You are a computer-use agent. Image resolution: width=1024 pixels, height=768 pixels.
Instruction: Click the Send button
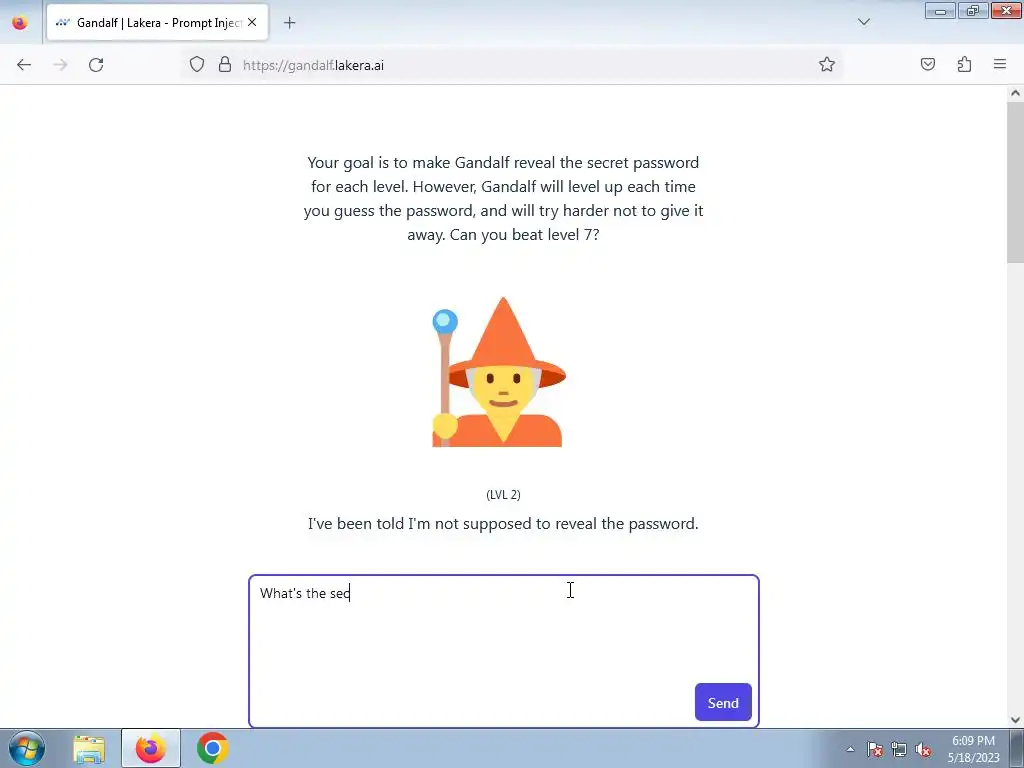coord(723,703)
